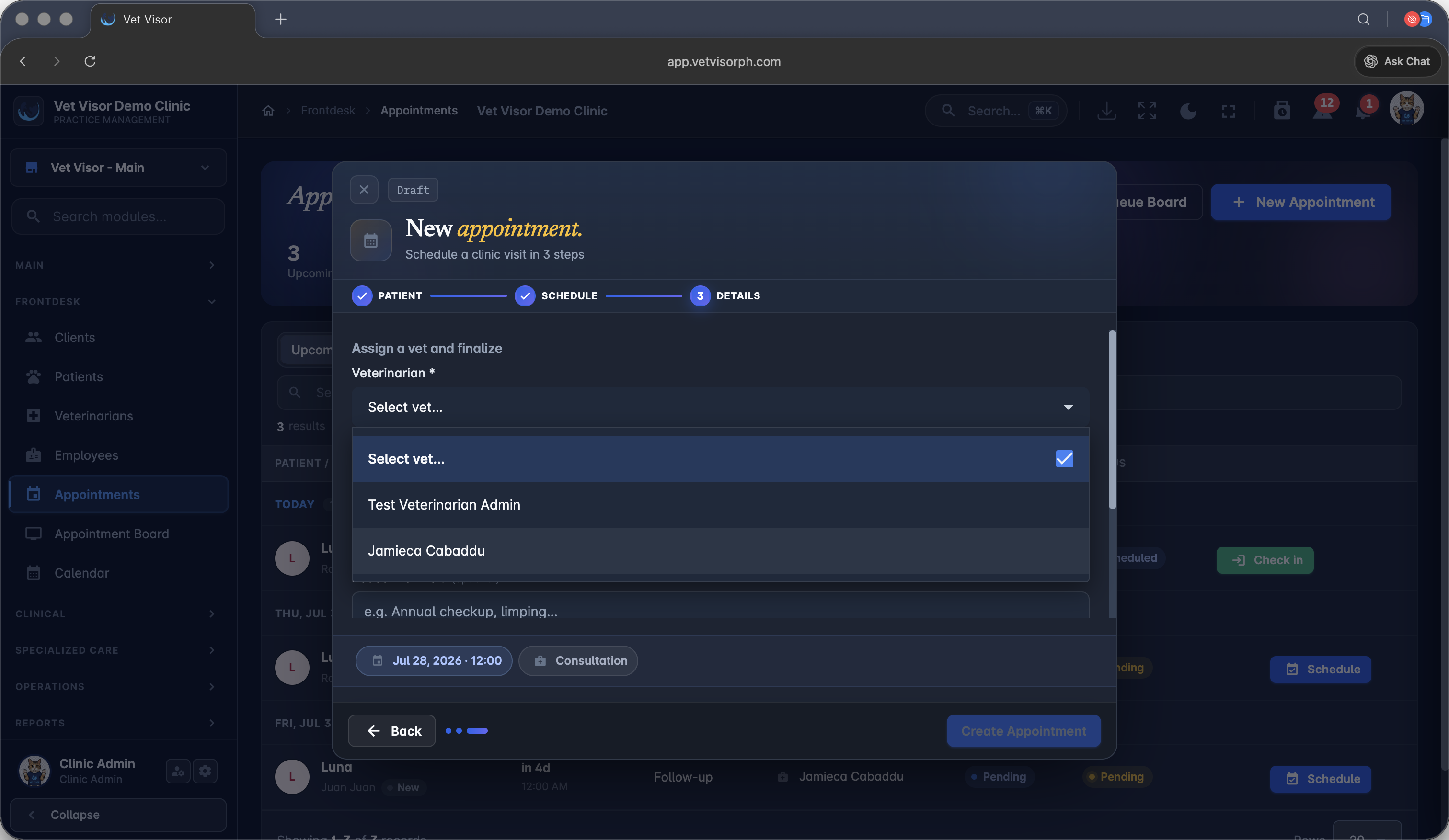Click the Consultation type chip

click(578, 661)
